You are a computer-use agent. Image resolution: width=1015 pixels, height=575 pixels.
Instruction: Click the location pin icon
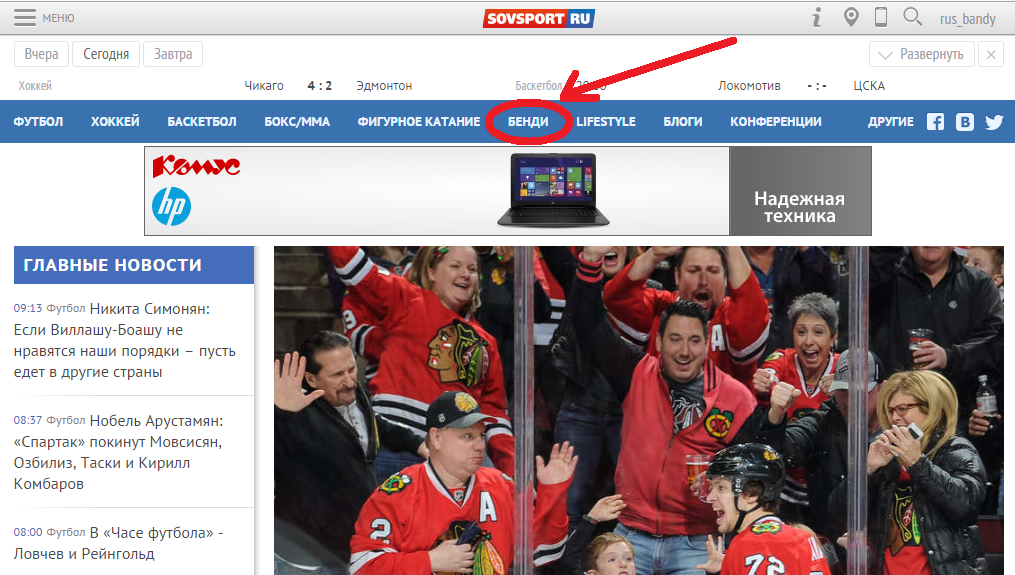(x=851, y=17)
